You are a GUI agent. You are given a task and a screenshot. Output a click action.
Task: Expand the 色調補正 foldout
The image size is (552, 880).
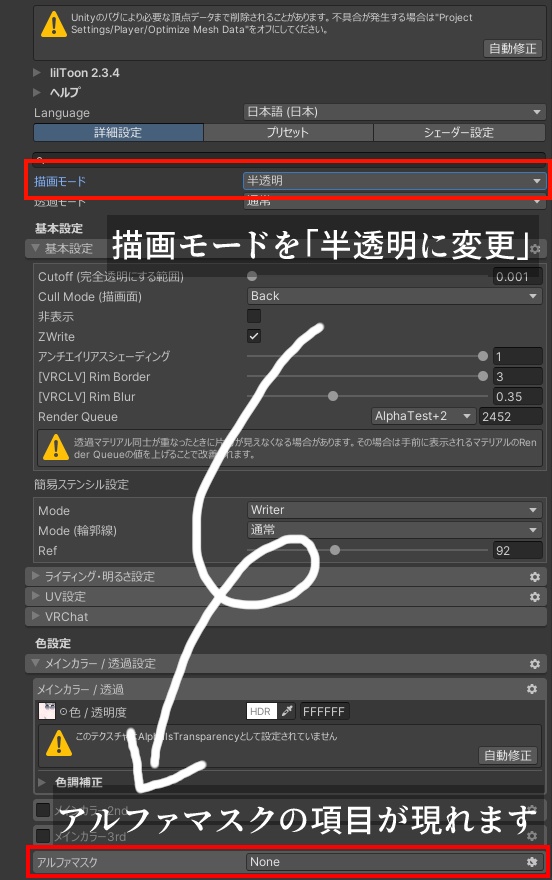coord(42,782)
